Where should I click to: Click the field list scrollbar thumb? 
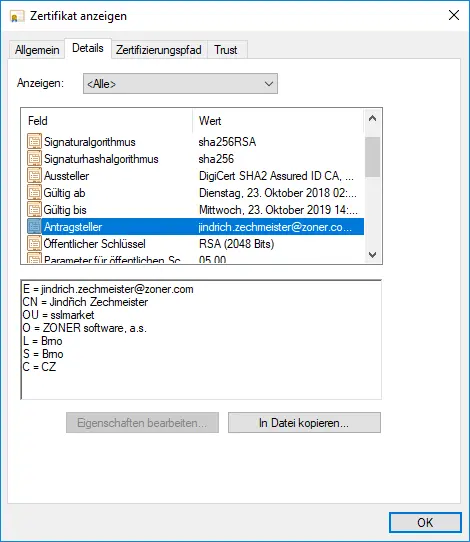pyautogui.click(x=373, y=157)
